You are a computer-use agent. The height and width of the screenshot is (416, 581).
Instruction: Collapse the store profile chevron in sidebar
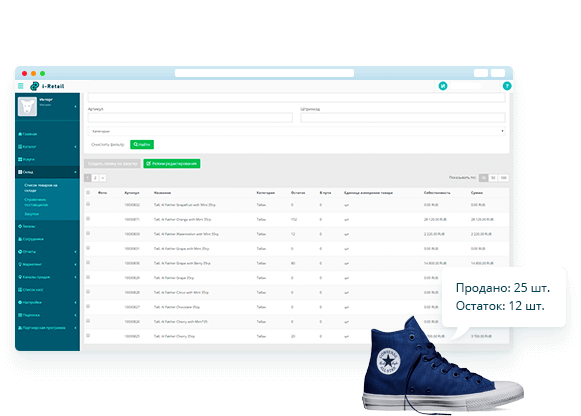click(x=75, y=107)
